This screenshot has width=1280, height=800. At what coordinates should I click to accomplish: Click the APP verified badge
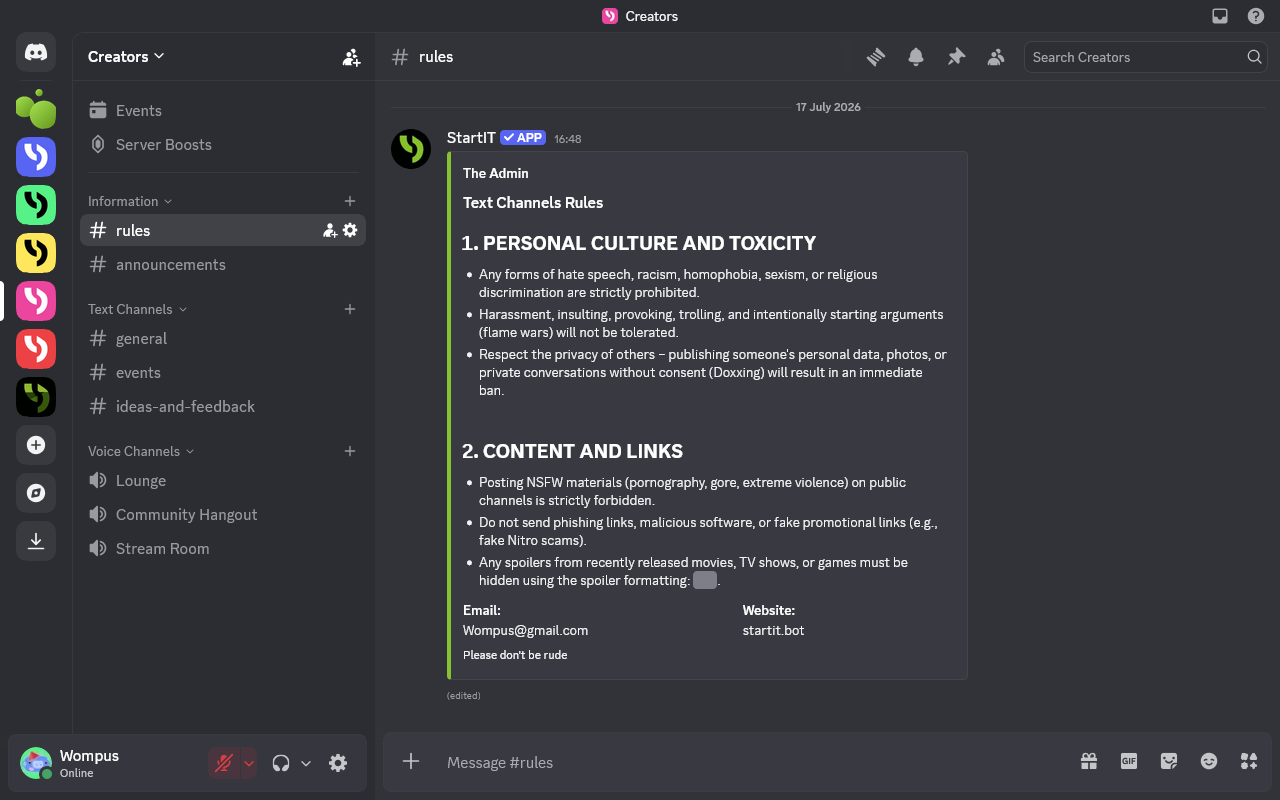click(x=523, y=138)
